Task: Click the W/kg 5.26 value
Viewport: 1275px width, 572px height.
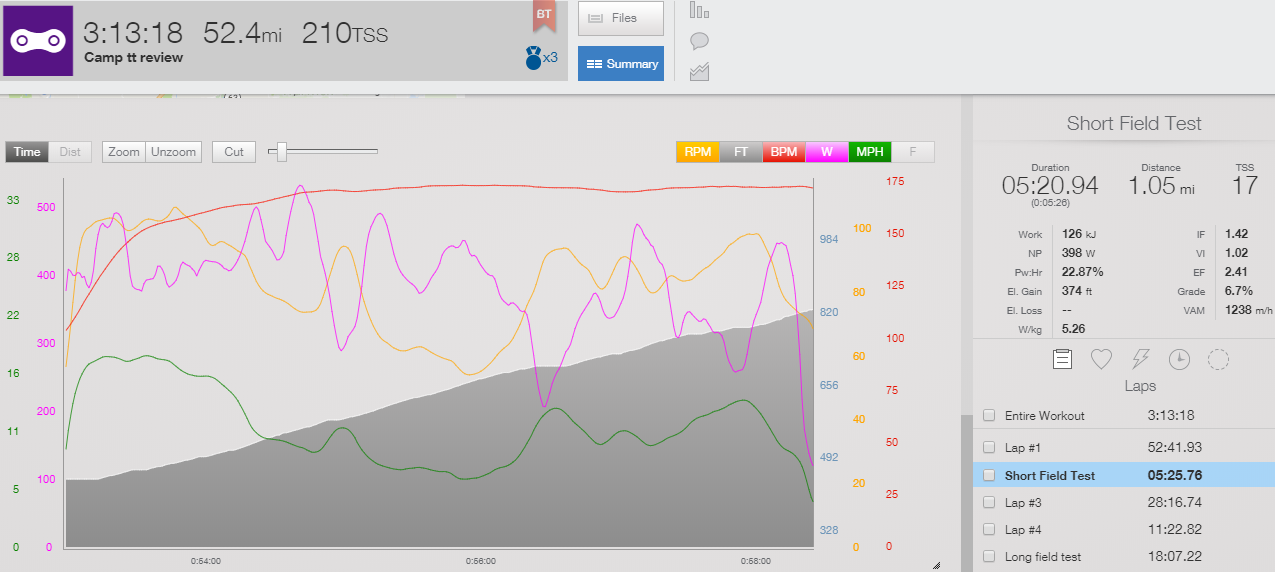Action: pyautogui.click(x=1071, y=329)
